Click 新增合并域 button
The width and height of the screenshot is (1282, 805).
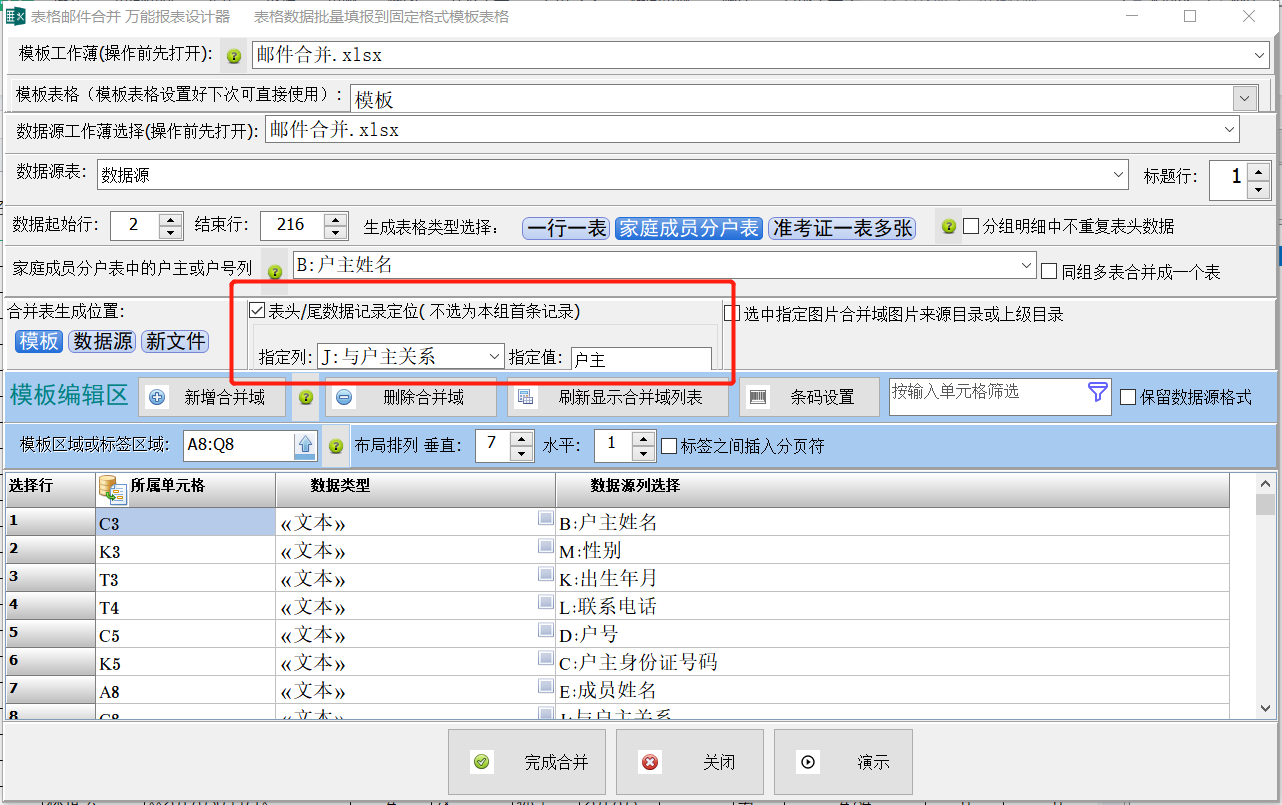pos(212,397)
